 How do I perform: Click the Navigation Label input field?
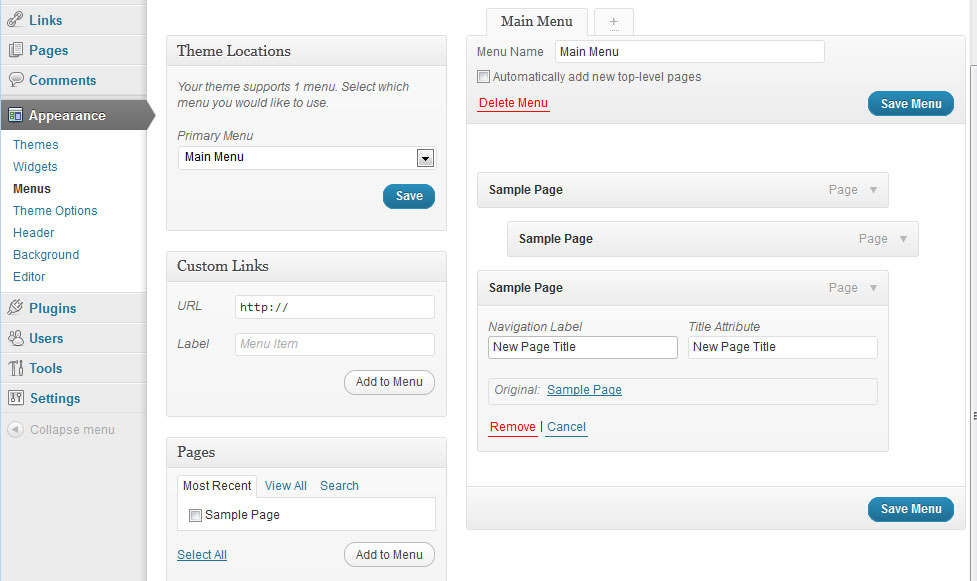(x=583, y=347)
